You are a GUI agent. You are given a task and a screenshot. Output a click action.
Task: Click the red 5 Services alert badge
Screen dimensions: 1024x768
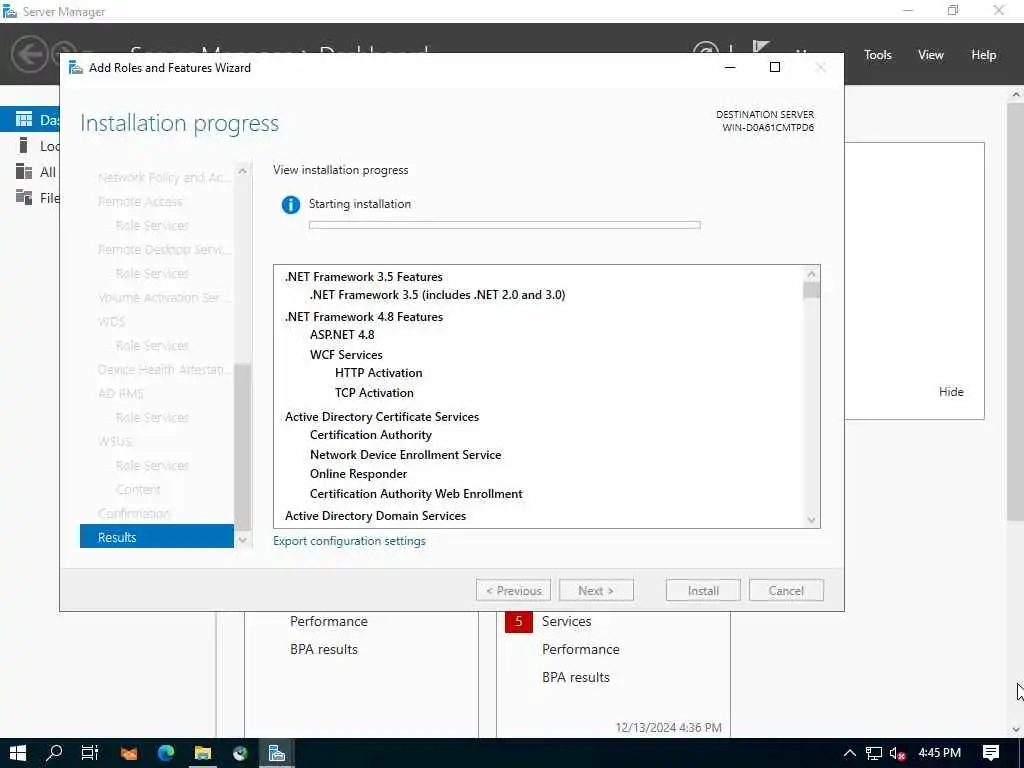[519, 621]
